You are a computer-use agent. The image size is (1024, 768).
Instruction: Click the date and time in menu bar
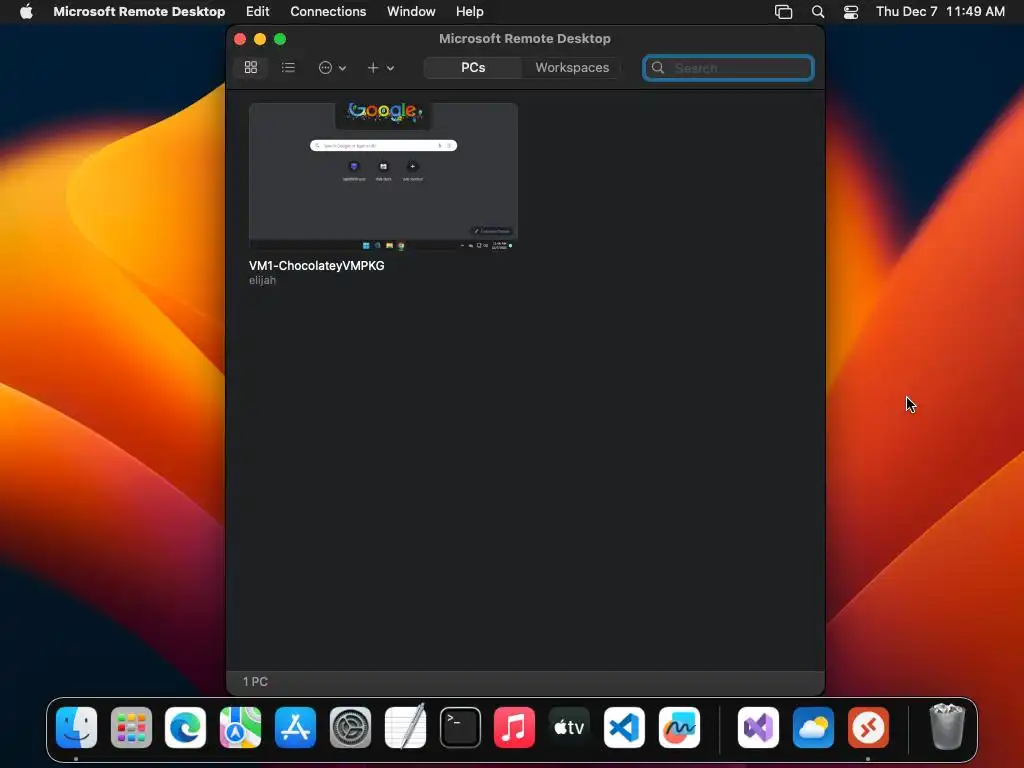click(x=940, y=11)
